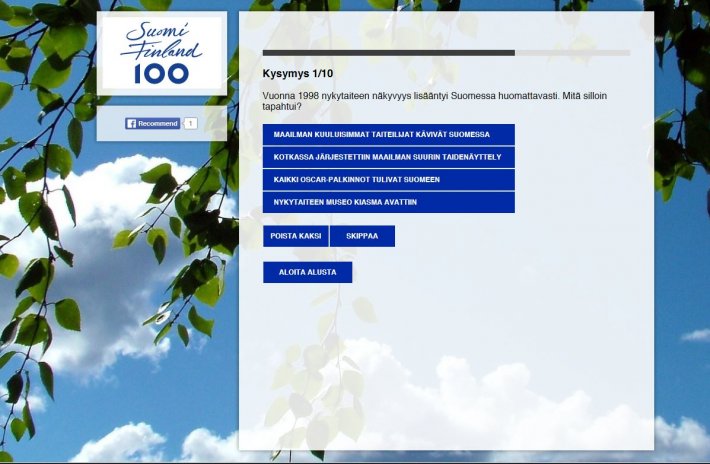Select answer 'Kotkassa järjestettiin maailman suurin taidenäyttely'

(388, 157)
